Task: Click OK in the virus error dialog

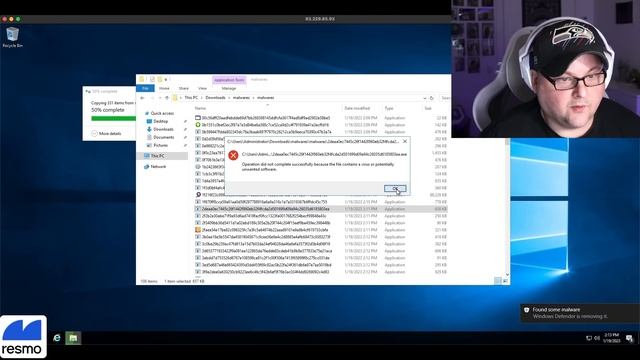Action: (395, 188)
